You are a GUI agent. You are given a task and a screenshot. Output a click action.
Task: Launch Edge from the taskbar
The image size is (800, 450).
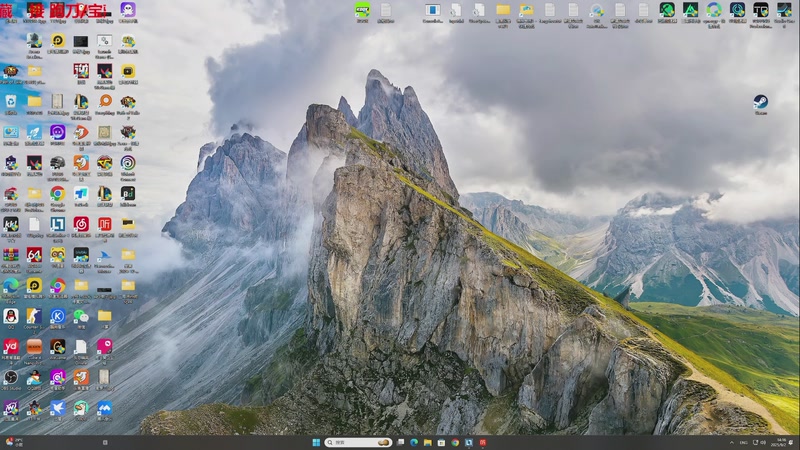pyautogui.click(x=414, y=442)
